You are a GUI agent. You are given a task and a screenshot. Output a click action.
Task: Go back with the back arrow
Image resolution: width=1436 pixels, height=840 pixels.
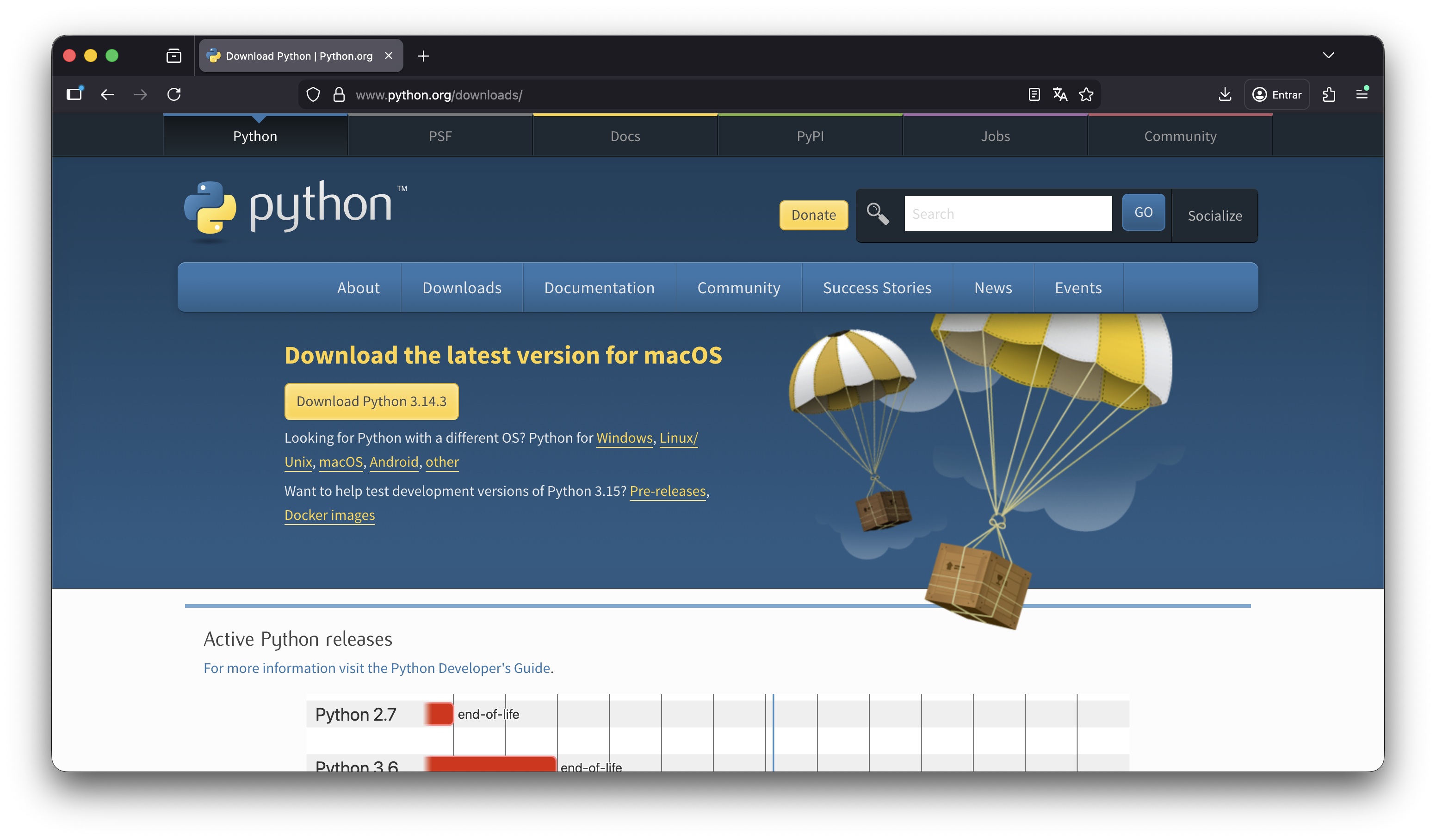107,95
